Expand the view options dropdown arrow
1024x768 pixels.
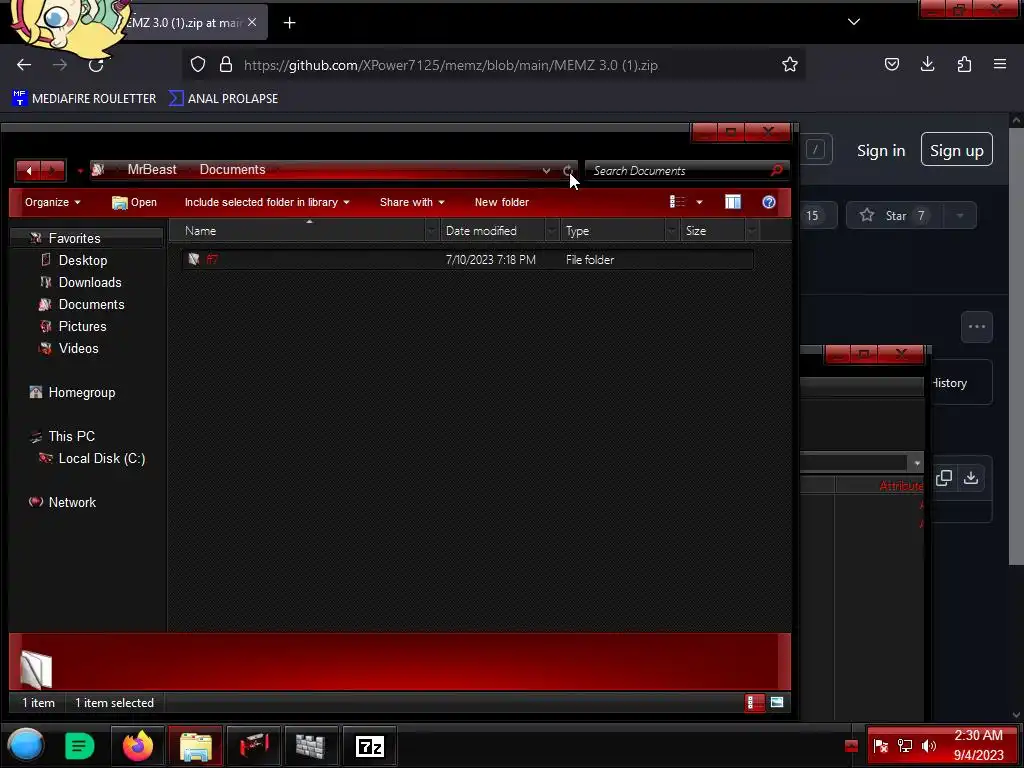click(699, 202)
